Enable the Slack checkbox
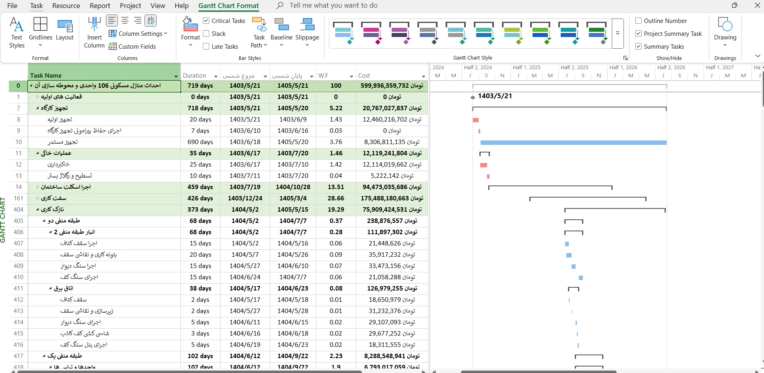Viewport: 764px width, 373px height. (x=206, y=34)
